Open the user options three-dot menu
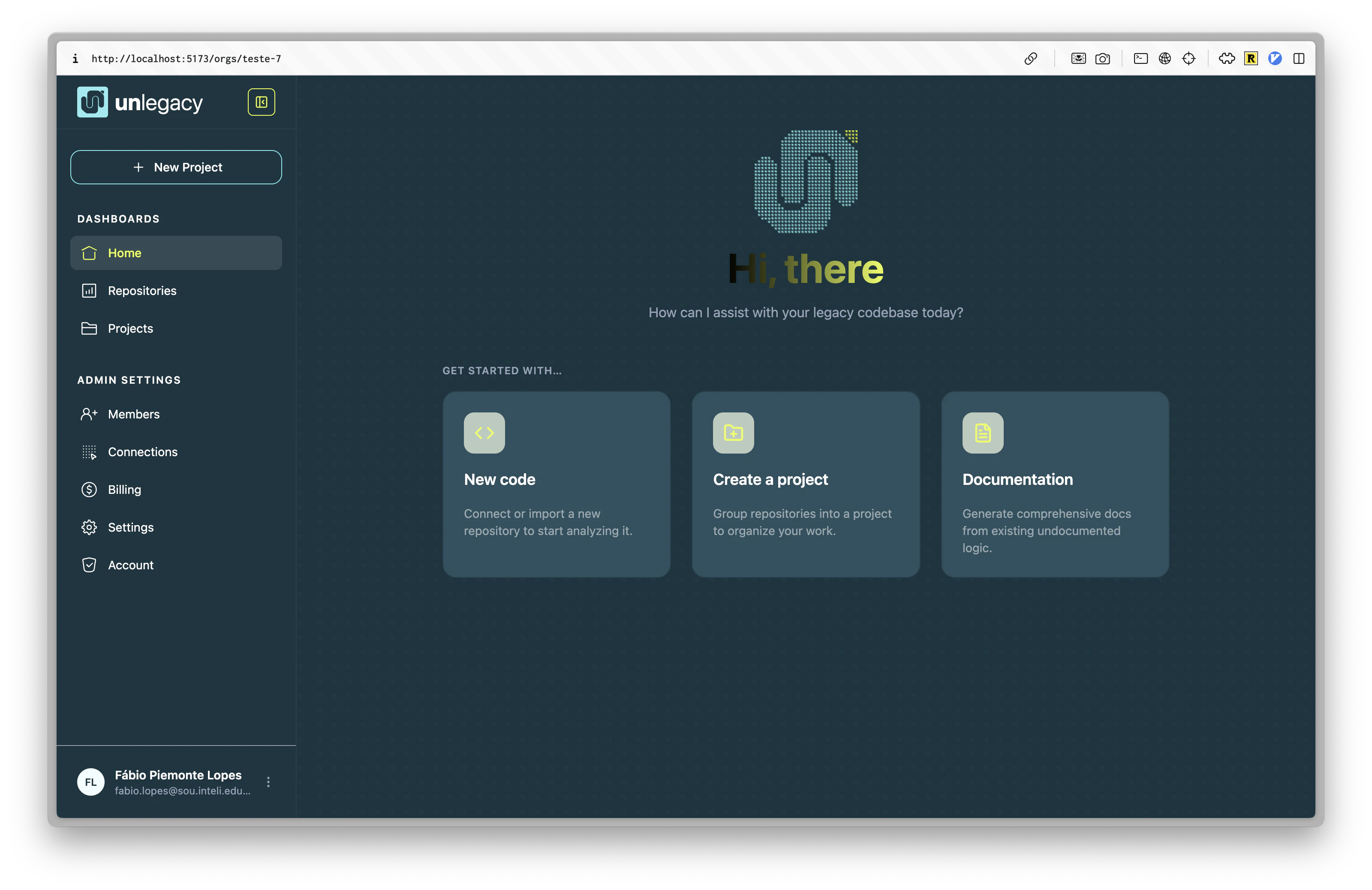 point(268,782)
